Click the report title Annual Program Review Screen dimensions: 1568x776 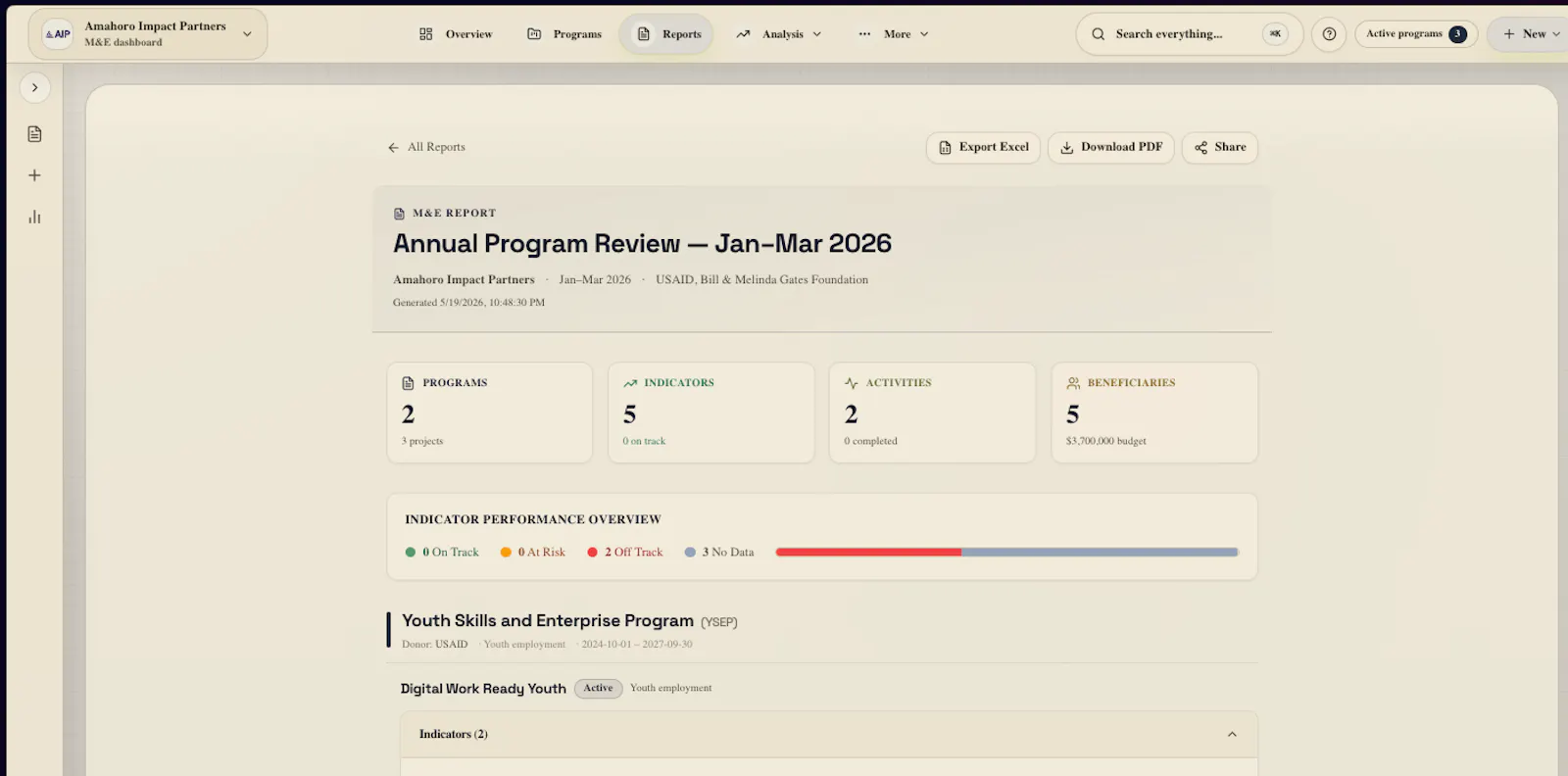click(643, 244)
